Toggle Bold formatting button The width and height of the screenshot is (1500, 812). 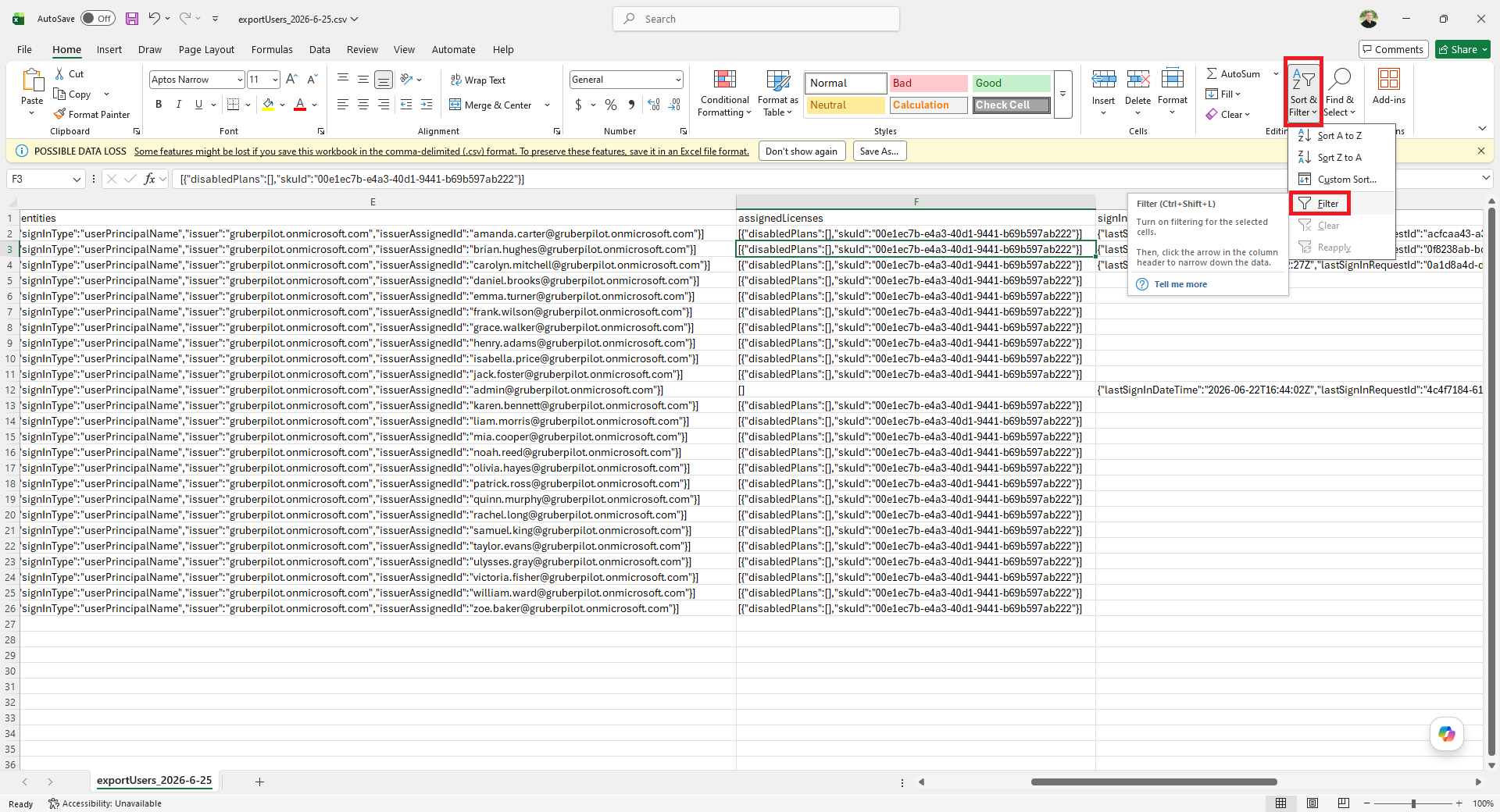point(159,105)
